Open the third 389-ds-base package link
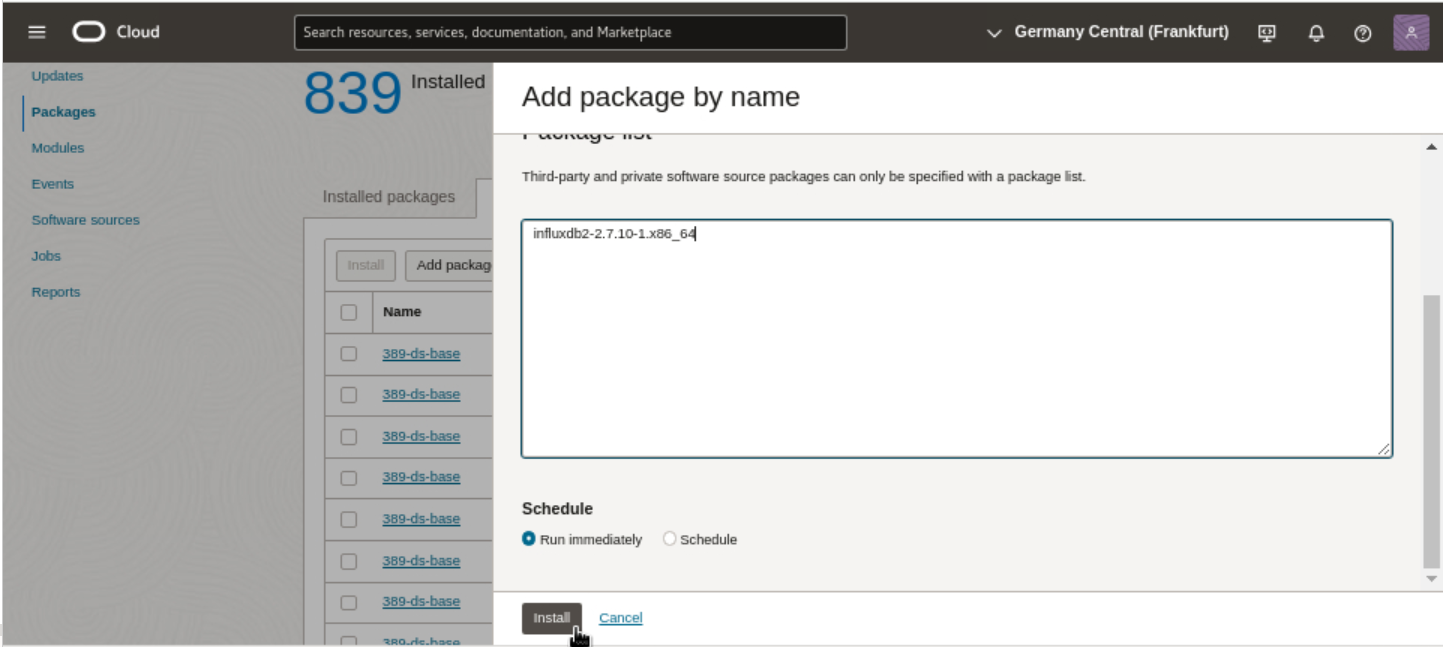This screenshot has width=1443, height=647. pyautogui.click(x=421, y=436)
